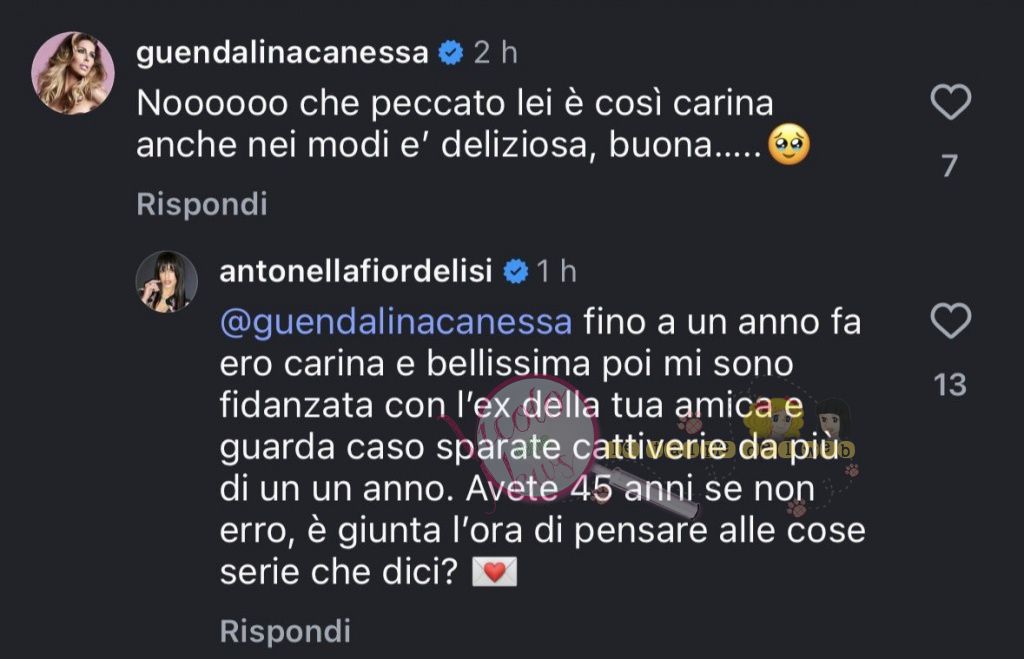
Task: Click the guendalinacanessa username
Action: click(282, 54)
